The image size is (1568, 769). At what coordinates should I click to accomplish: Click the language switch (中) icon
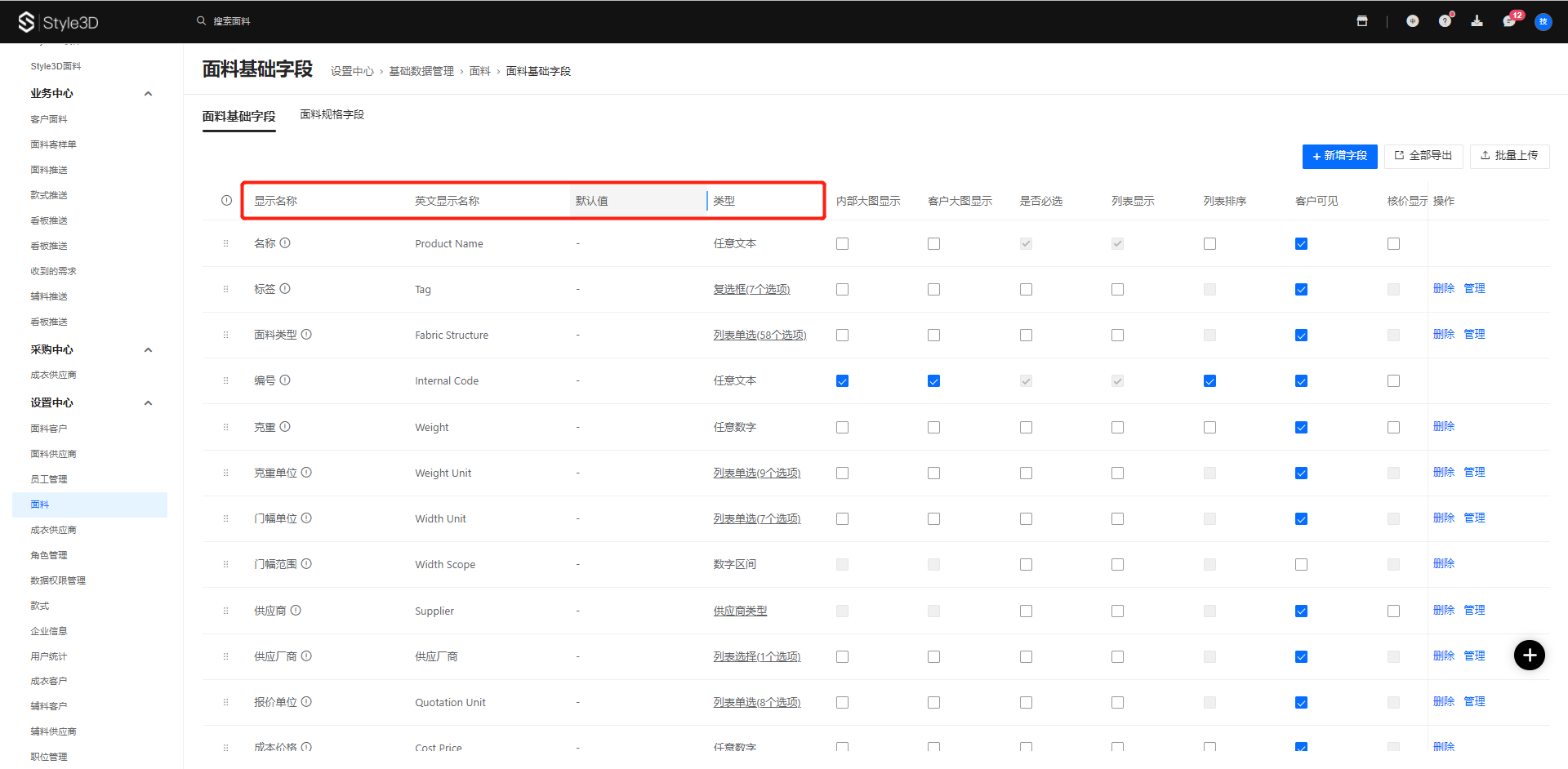coord(1412,21)
